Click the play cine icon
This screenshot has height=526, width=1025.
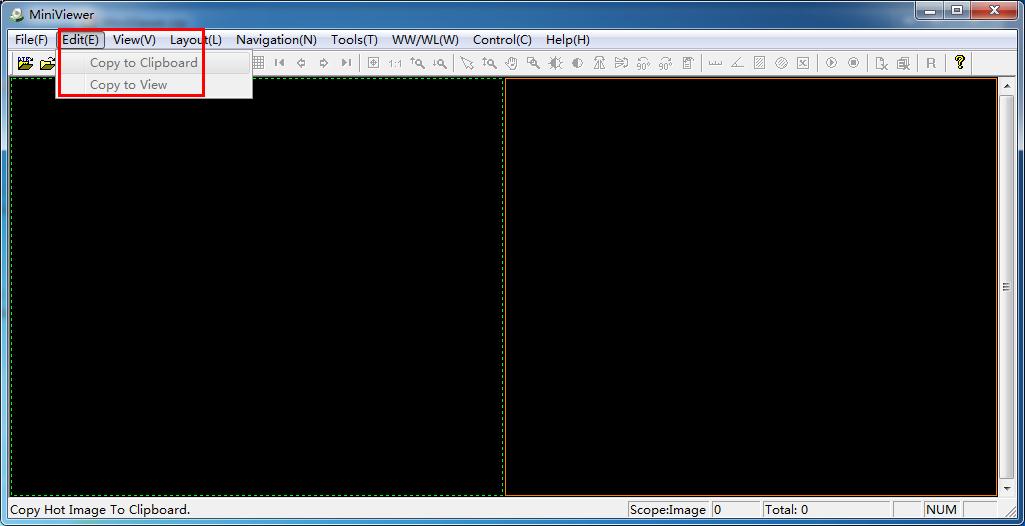click(x=831, y=63)
